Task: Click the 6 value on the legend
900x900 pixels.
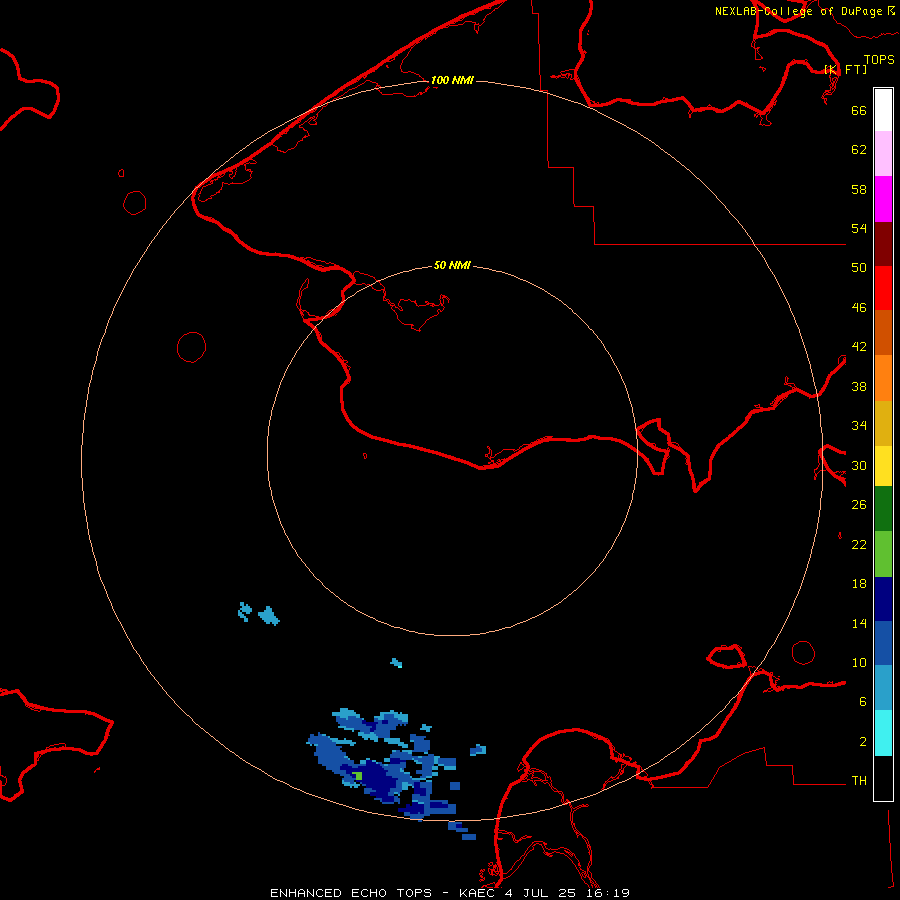Action: [863, 702]
